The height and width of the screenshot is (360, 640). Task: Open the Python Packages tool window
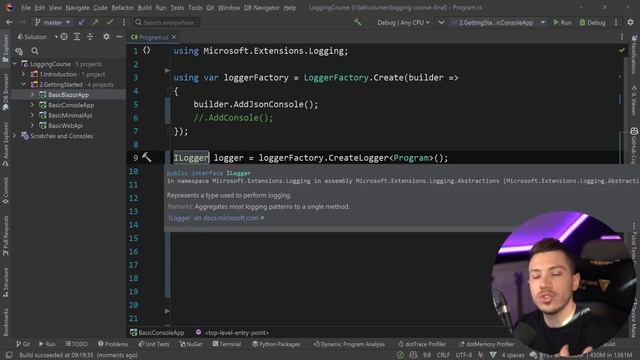(x=276, y=344)
